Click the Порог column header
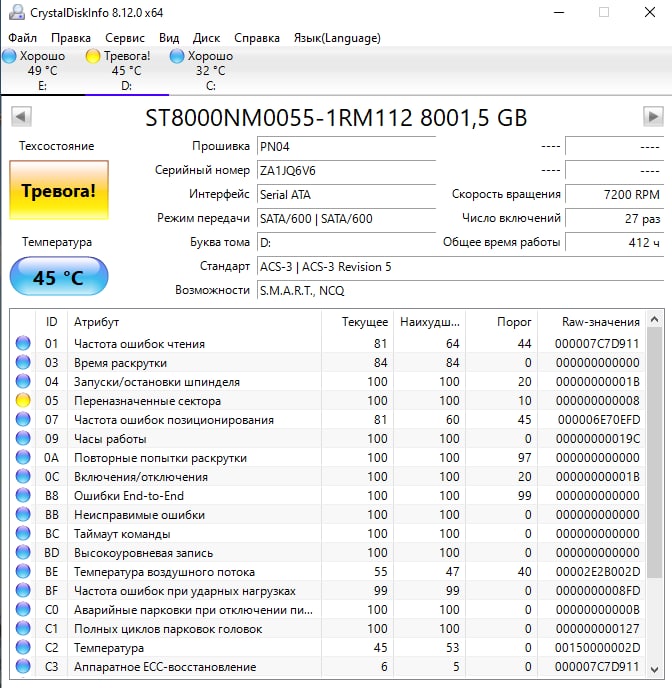Image resolution: width=672 pixels, height=688 pixels. [501, 322]
